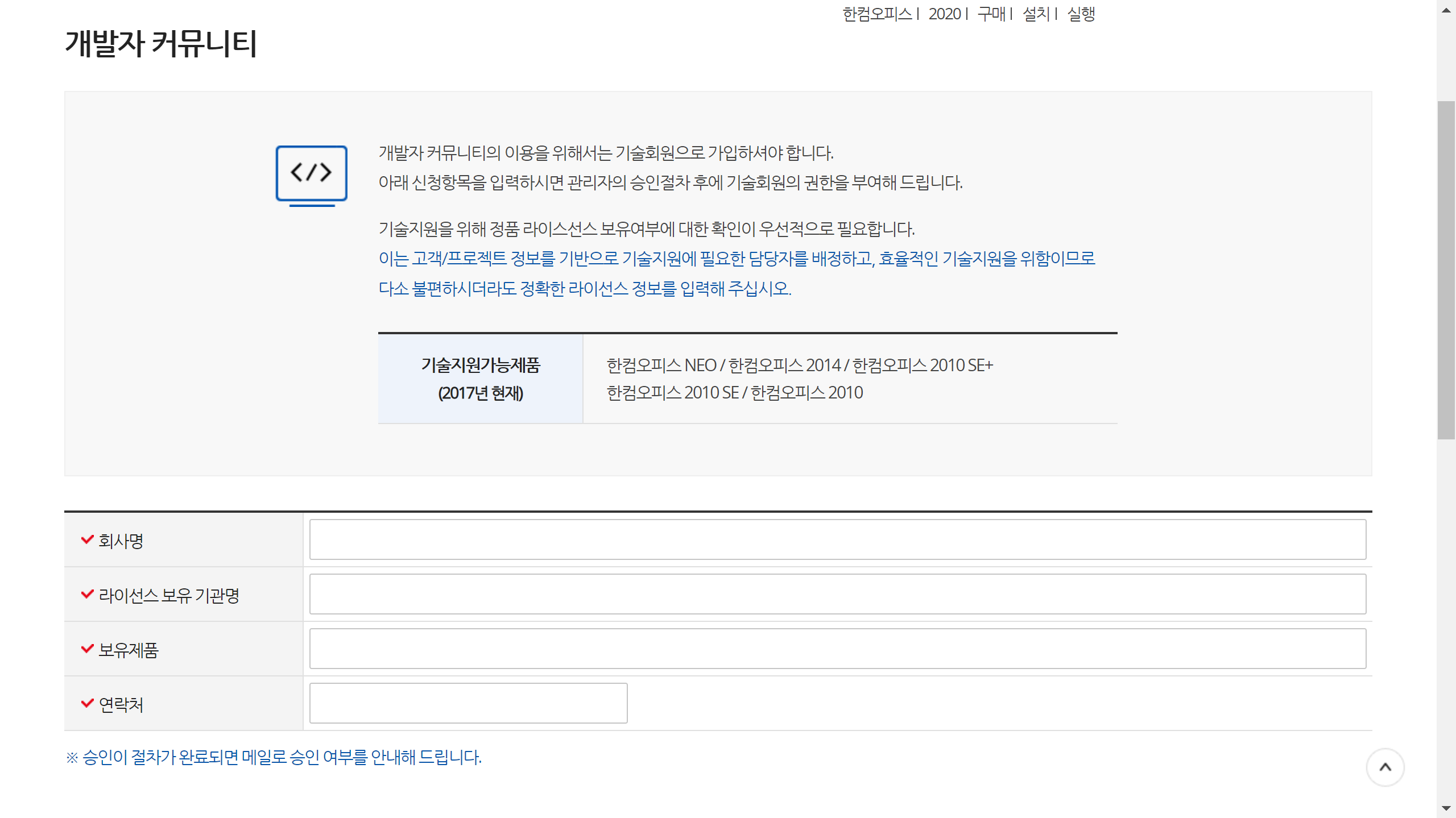Click the developer community code icon
Image resolution: width=1456 pixels, height=818 pixels.
pos(311,175)
